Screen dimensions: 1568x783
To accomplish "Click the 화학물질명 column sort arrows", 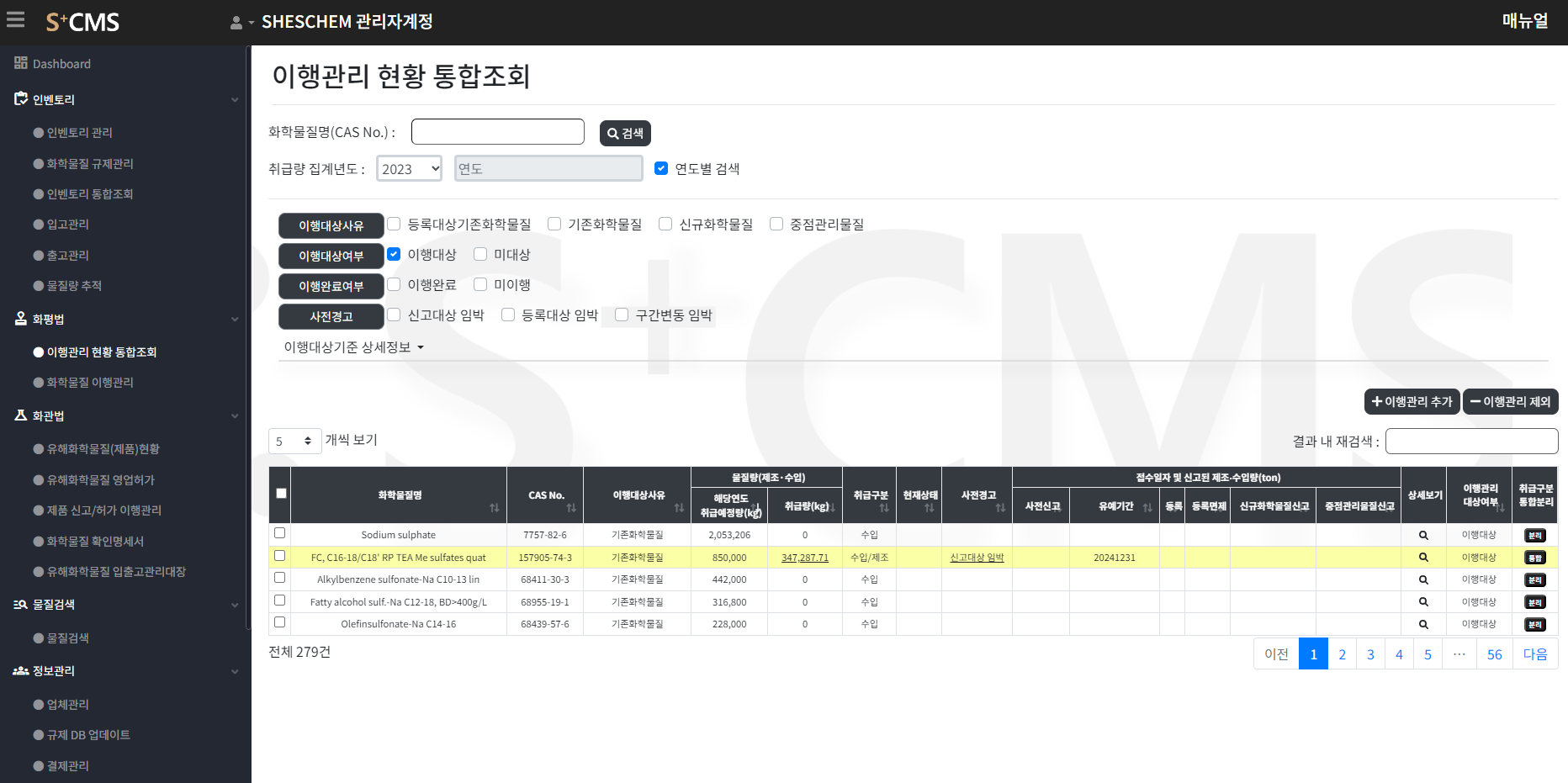I will (x=494, y=508).
